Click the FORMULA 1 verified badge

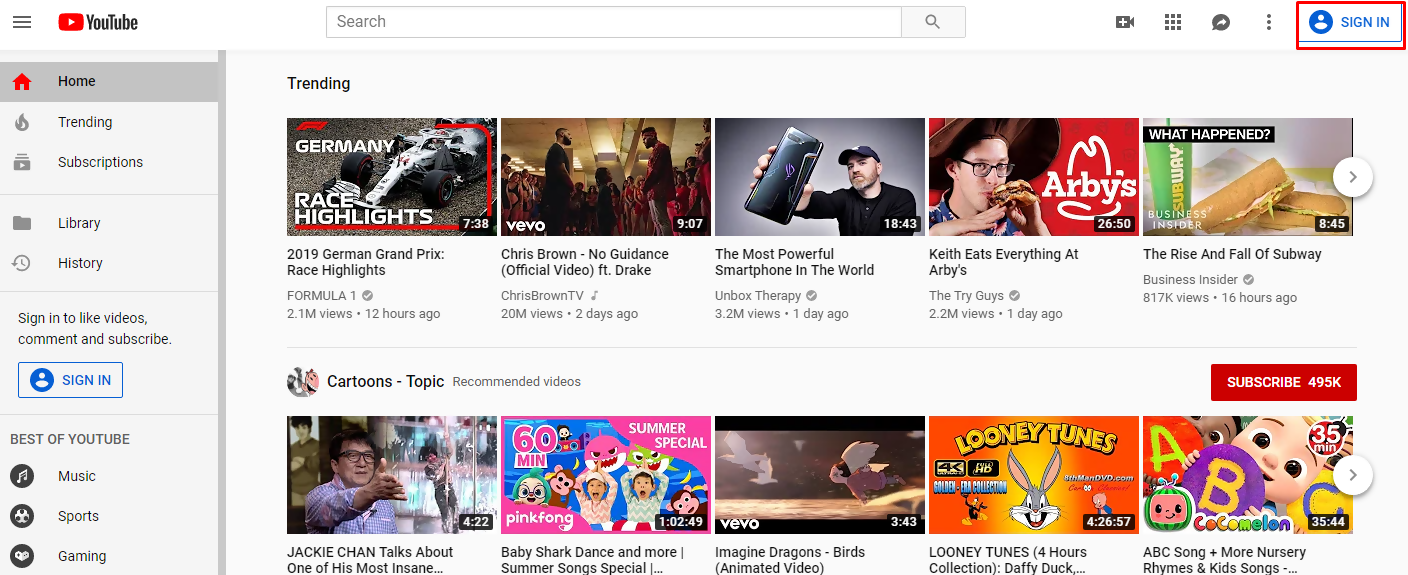pyautogui.click(x=368, y=296)
